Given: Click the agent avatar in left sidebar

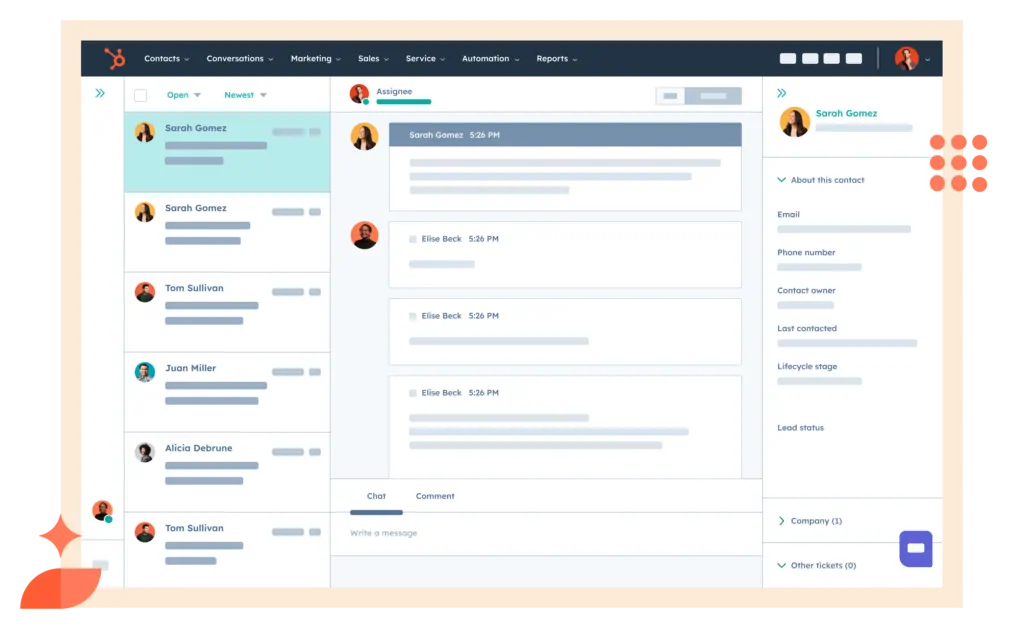Looking at the screenshot, I should (x=103, y=510).
